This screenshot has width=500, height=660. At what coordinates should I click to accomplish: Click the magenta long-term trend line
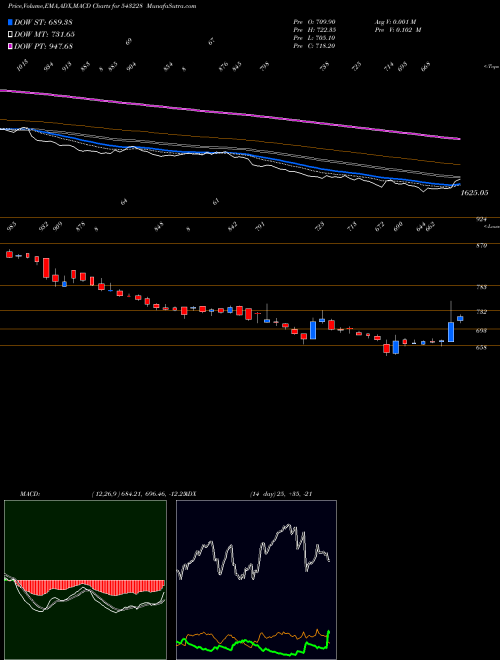(229, 113)
